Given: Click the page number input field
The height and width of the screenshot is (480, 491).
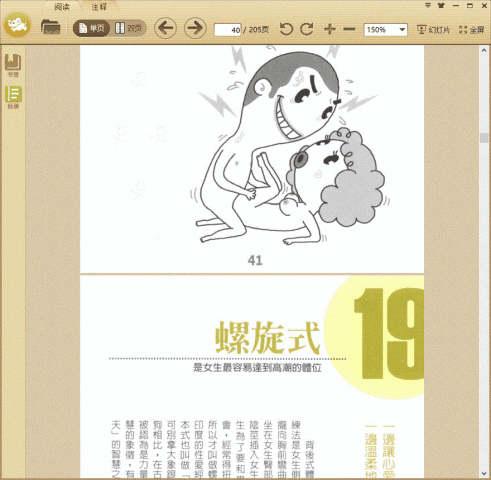Looking at the screenshot, I should (228, 30).
